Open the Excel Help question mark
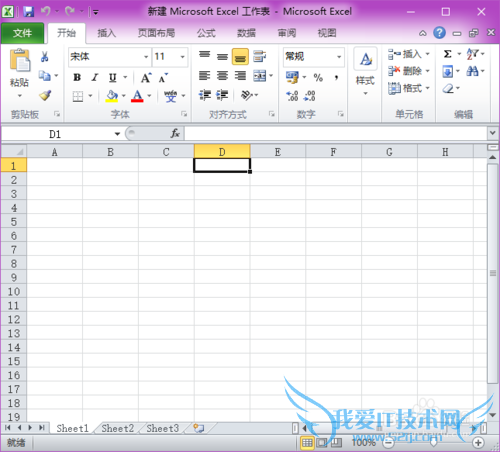The height and width of the screenshot is (452, 500). click(439, 33)
